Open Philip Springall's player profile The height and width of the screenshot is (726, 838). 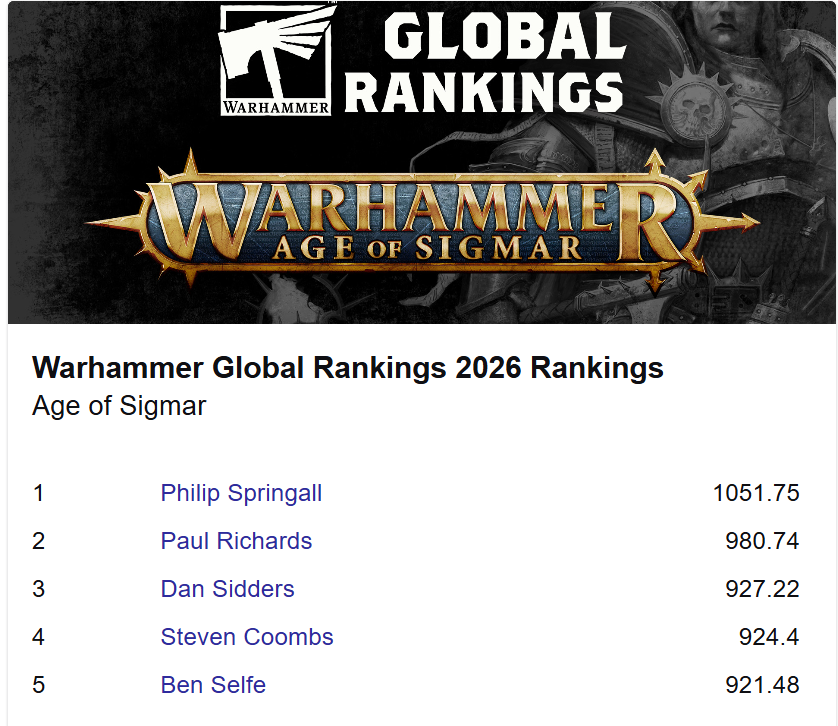click(241, 493)
